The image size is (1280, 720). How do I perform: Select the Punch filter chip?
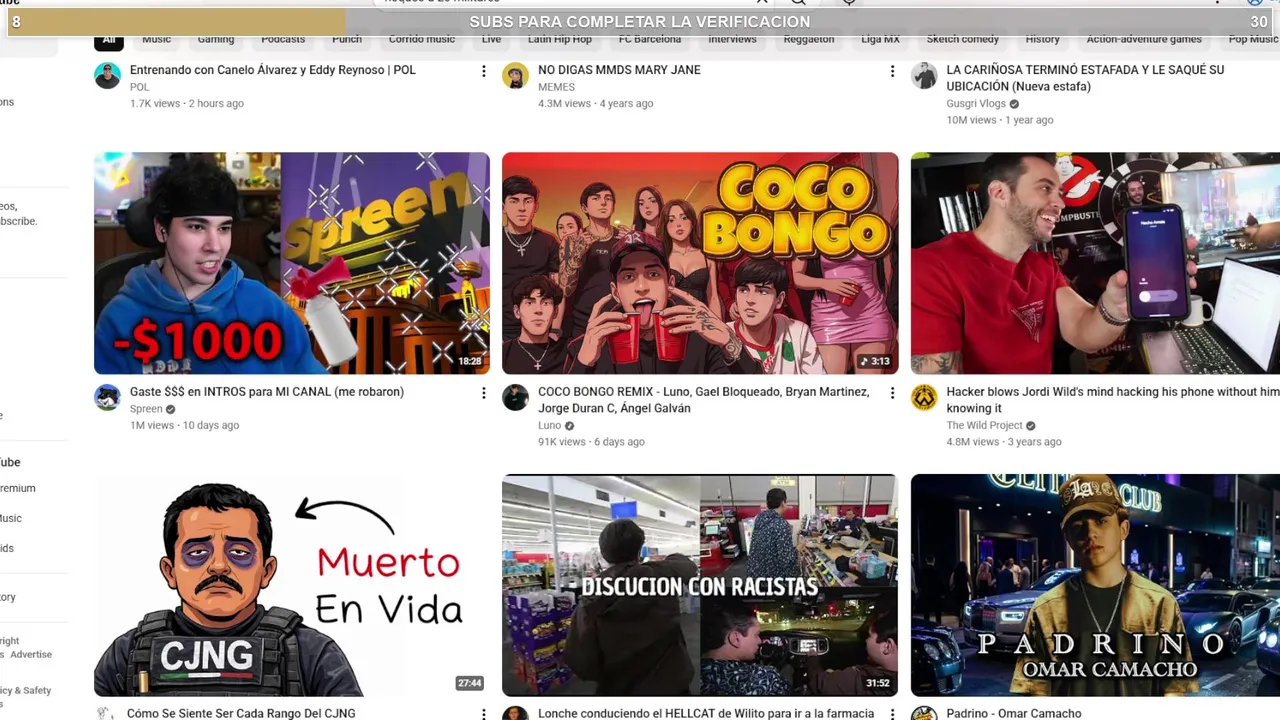347,40
